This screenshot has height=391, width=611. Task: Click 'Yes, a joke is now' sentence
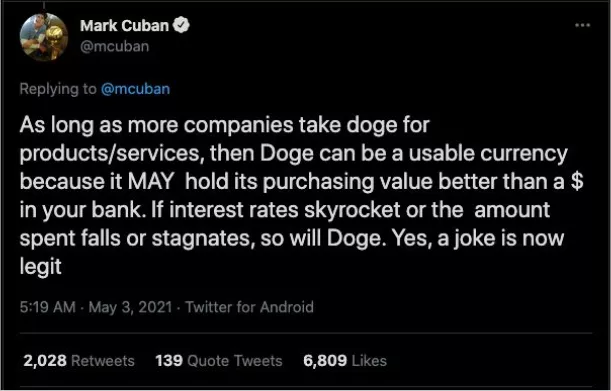(478, 239)
